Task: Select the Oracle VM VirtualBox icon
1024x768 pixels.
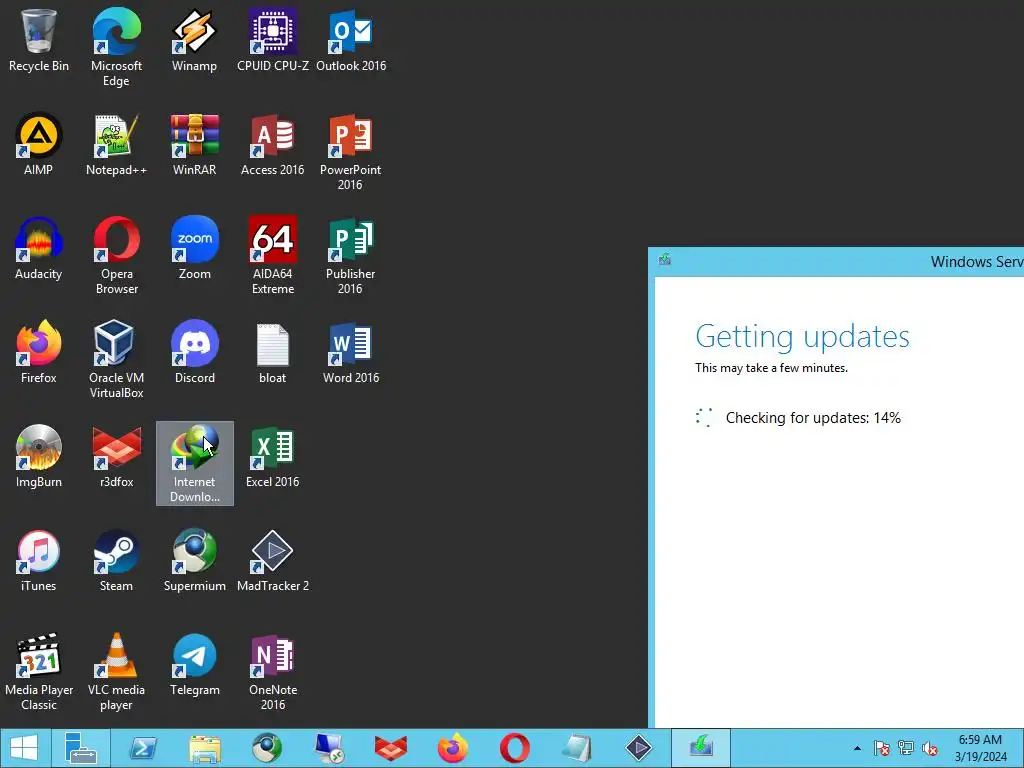Action: coord(116,359)
